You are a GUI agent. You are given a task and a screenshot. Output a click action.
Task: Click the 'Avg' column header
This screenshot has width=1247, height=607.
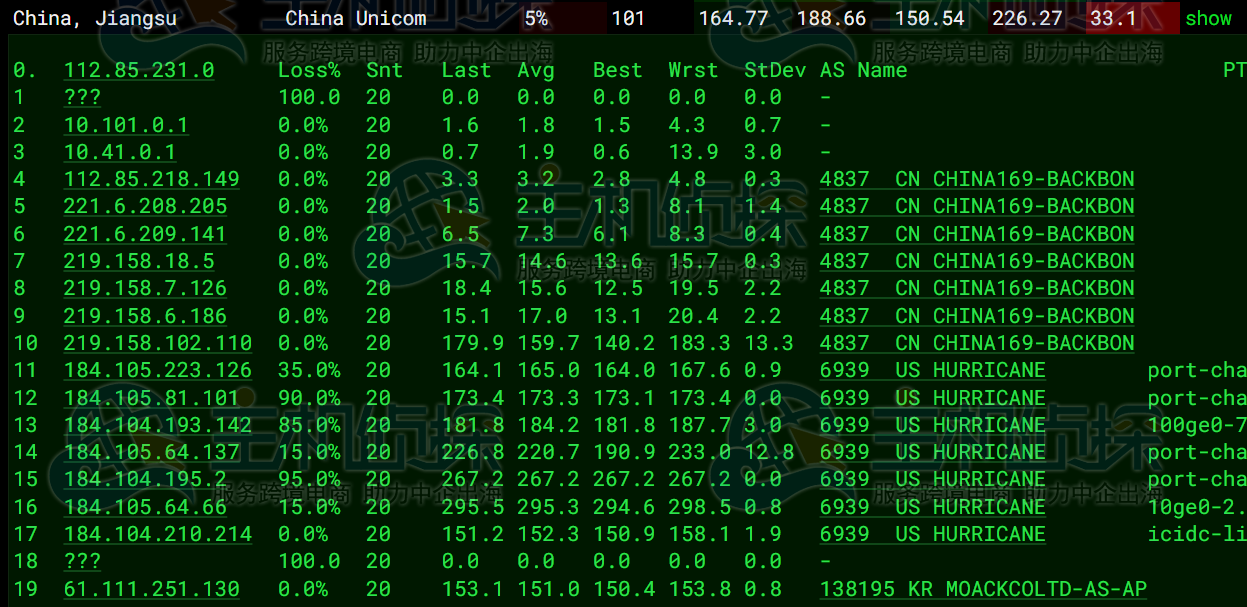pos(536,70)
